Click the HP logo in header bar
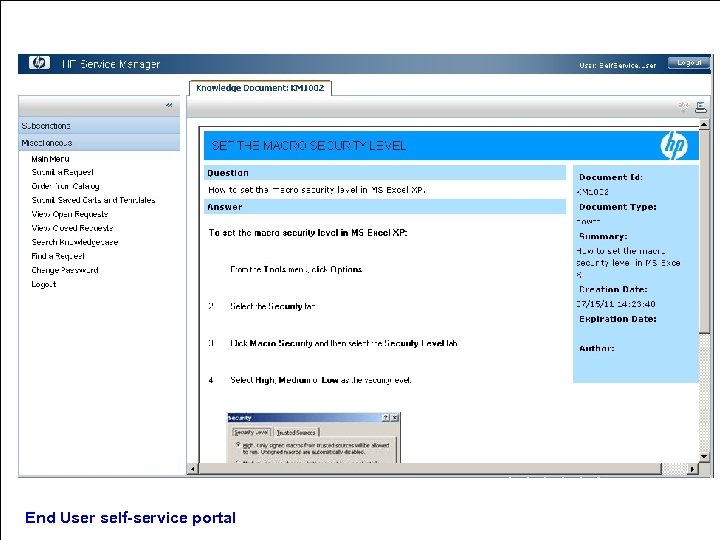This screenshot has width=720, height=540. tap(39, 62)
